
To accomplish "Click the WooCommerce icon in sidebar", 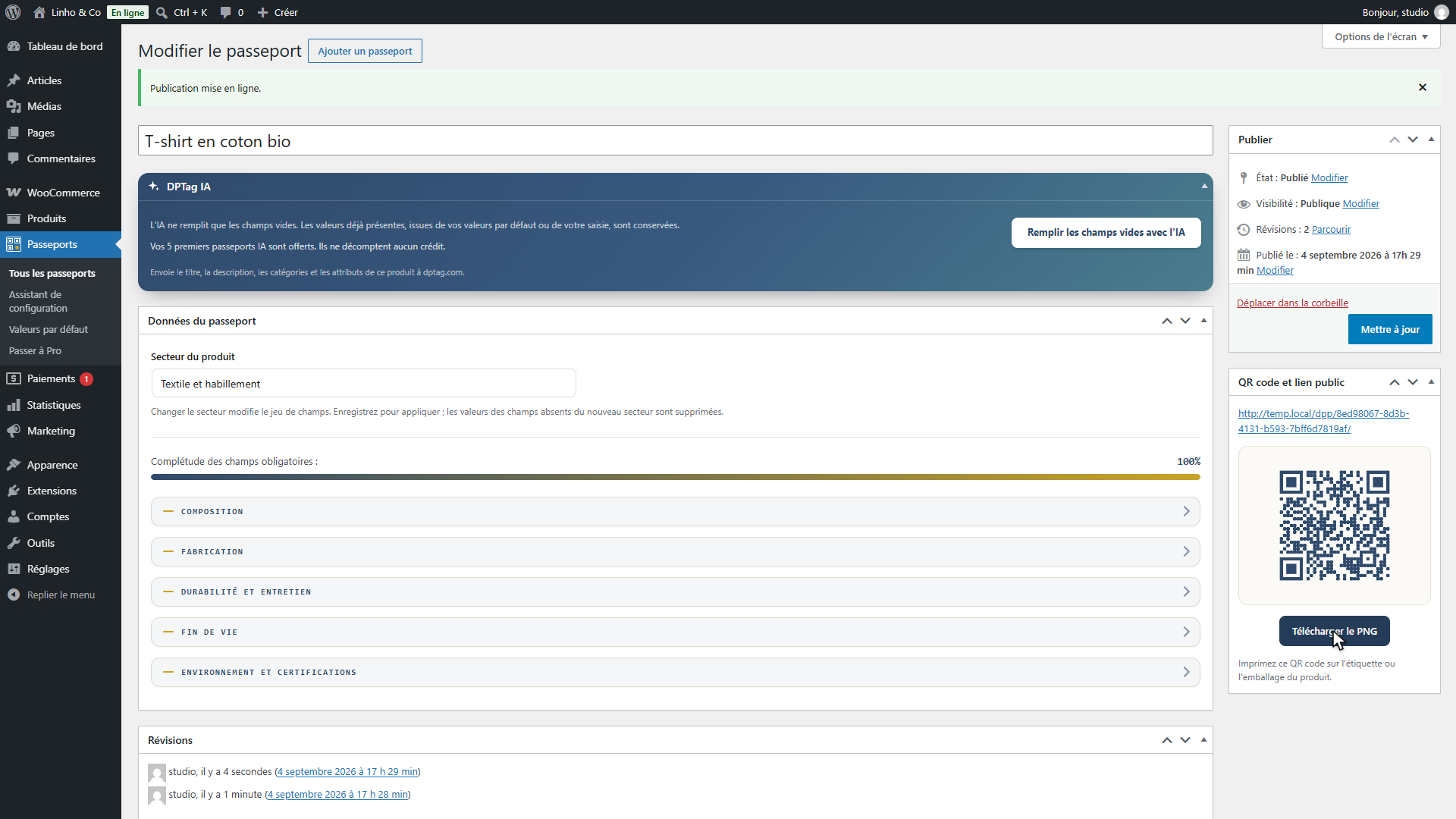I will [14, 193].
